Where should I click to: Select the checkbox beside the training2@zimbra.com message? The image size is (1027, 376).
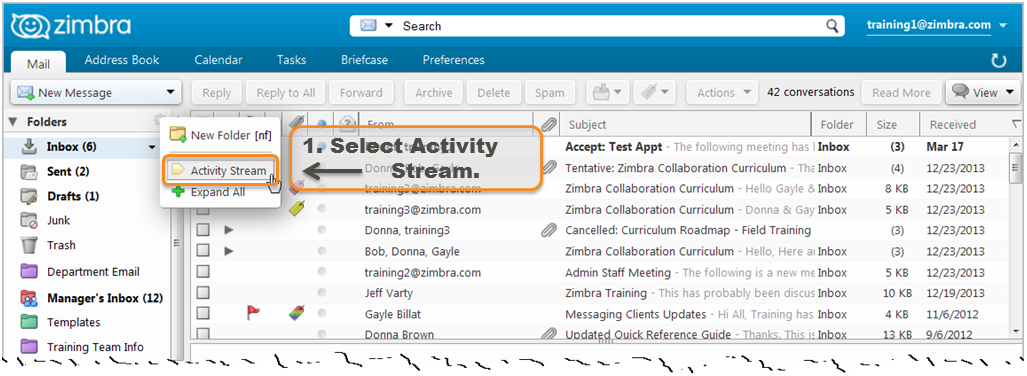coord(203,272)
